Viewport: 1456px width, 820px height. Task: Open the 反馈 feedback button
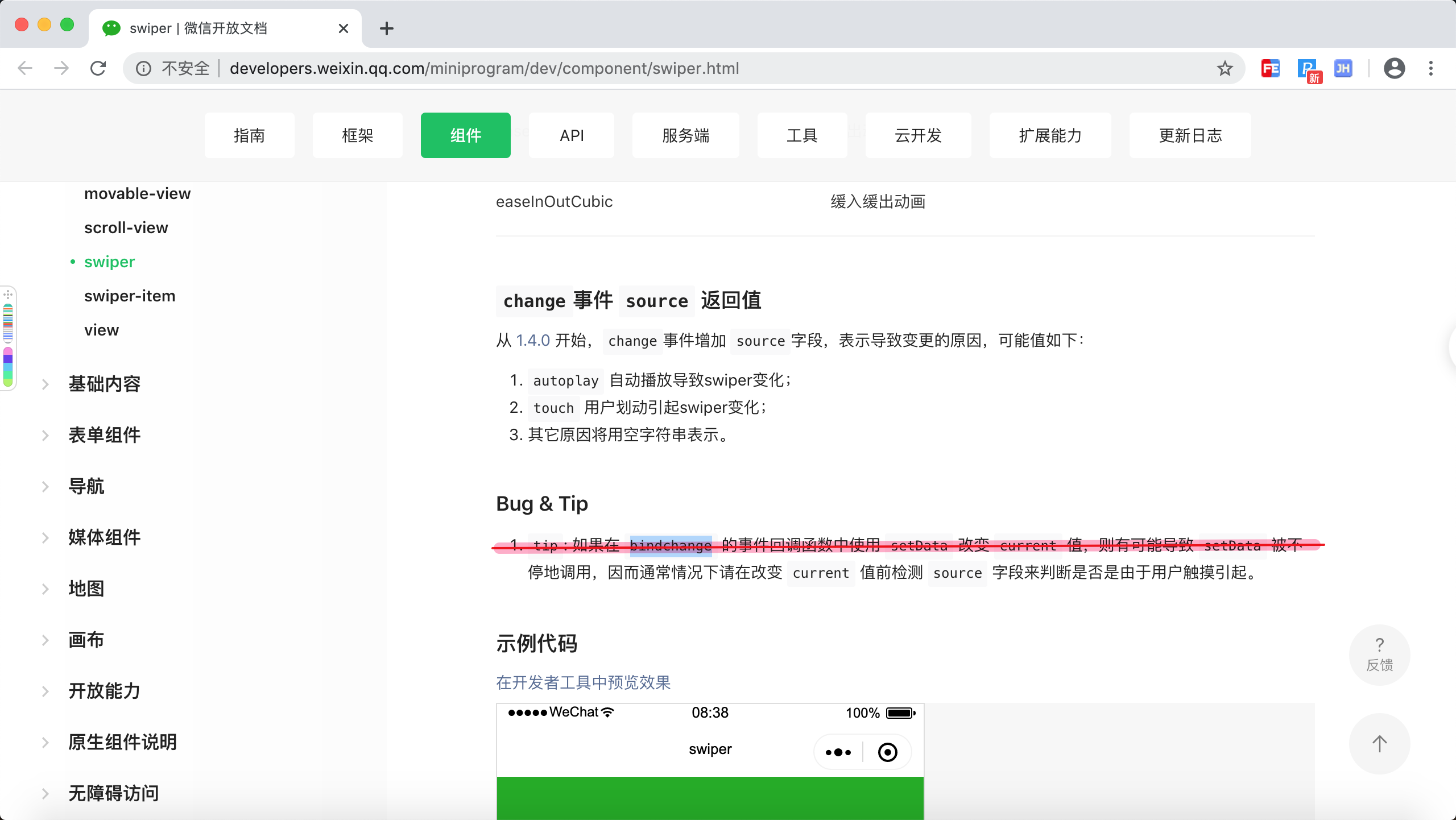[x=1379, y=655]
